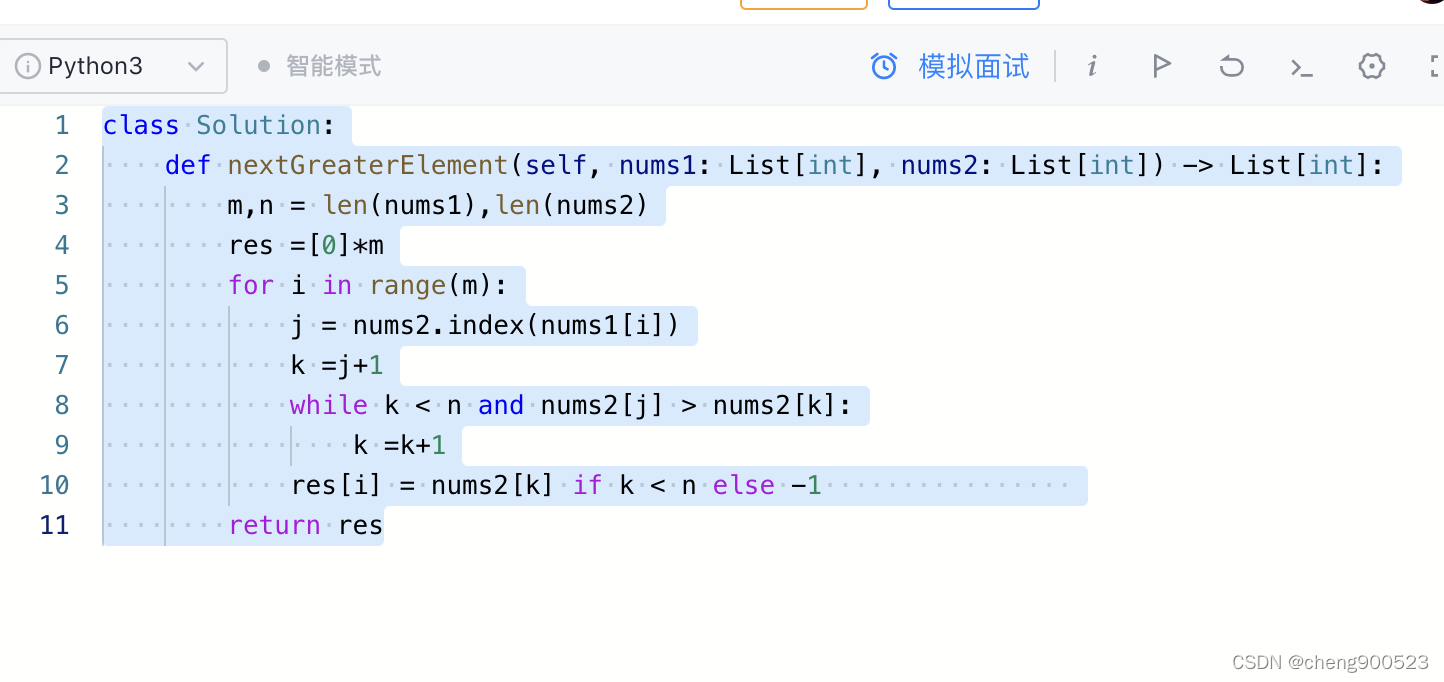This screenshot has height=682, width=1444.
Task: Enter fullscreen with the expand icon
Action: tap(1436, 66)
